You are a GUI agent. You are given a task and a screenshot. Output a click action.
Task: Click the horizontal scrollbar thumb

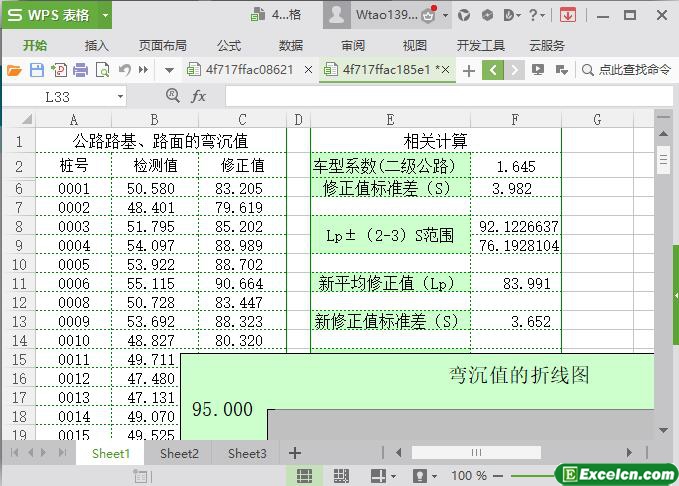(476, 453)
